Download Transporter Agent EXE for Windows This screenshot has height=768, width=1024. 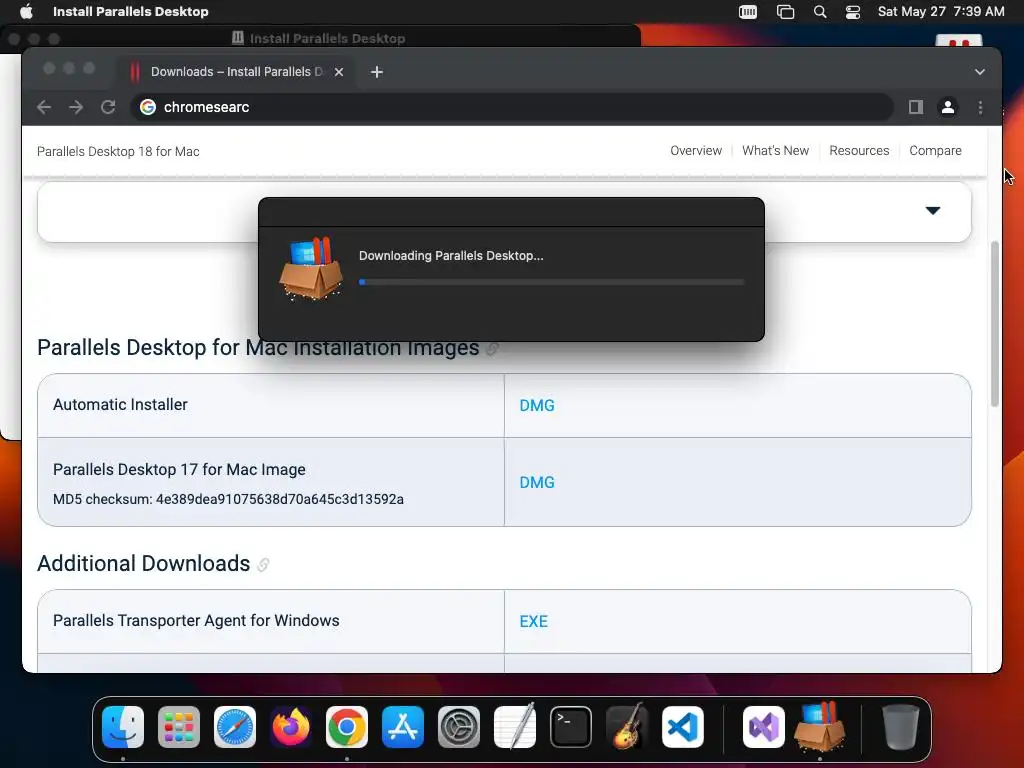pyautogui.click(x=534, y=622)
